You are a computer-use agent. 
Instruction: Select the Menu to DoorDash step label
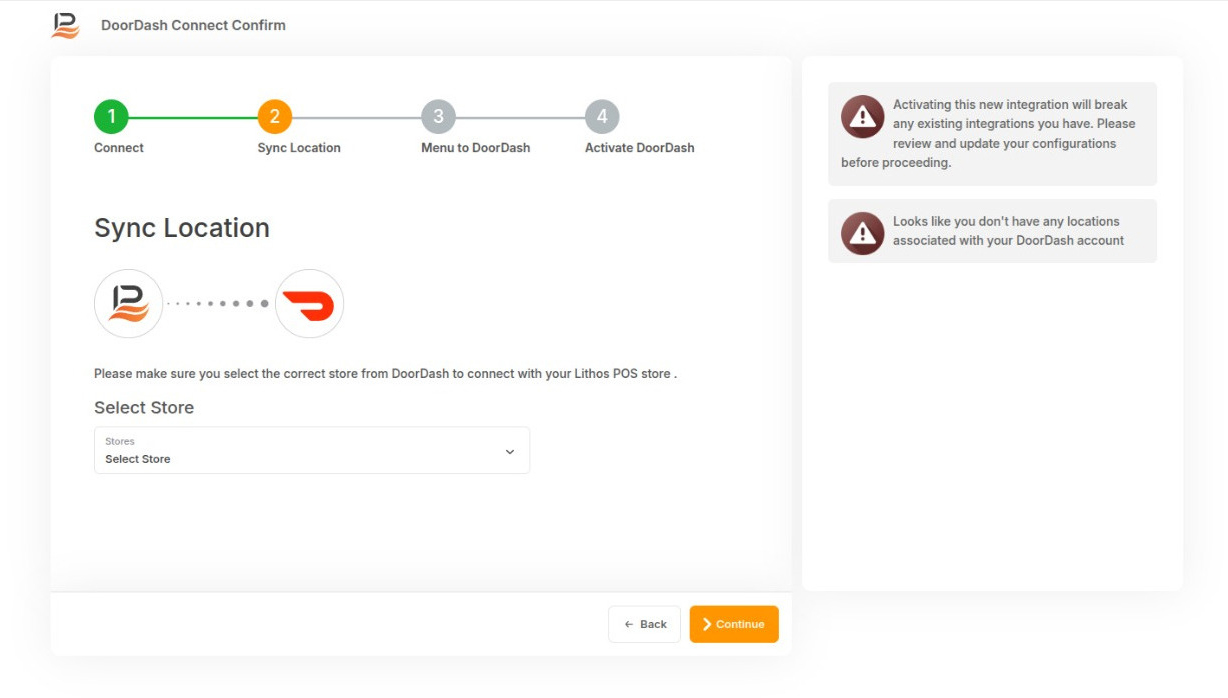[476, 148]
